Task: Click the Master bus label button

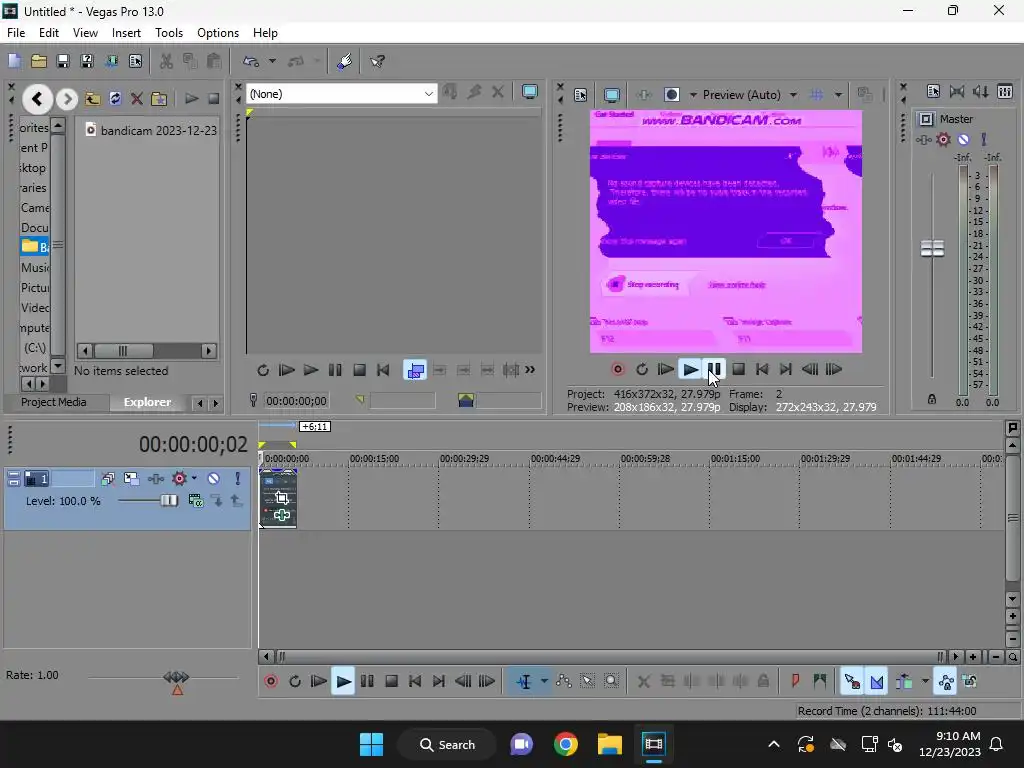Action: [926, 119]
